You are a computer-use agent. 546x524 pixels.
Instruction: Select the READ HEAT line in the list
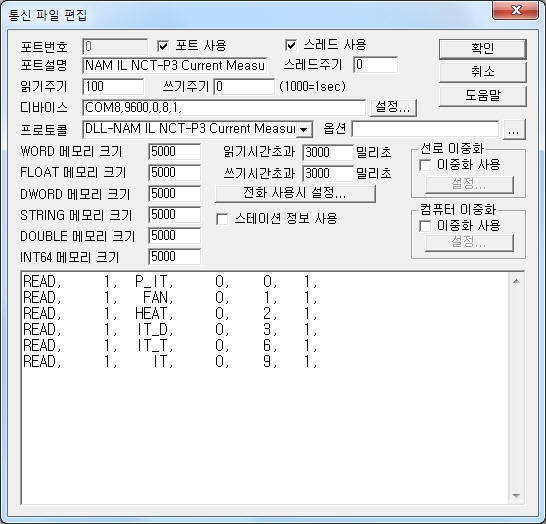pyautogui.click(x=170, y=314)
